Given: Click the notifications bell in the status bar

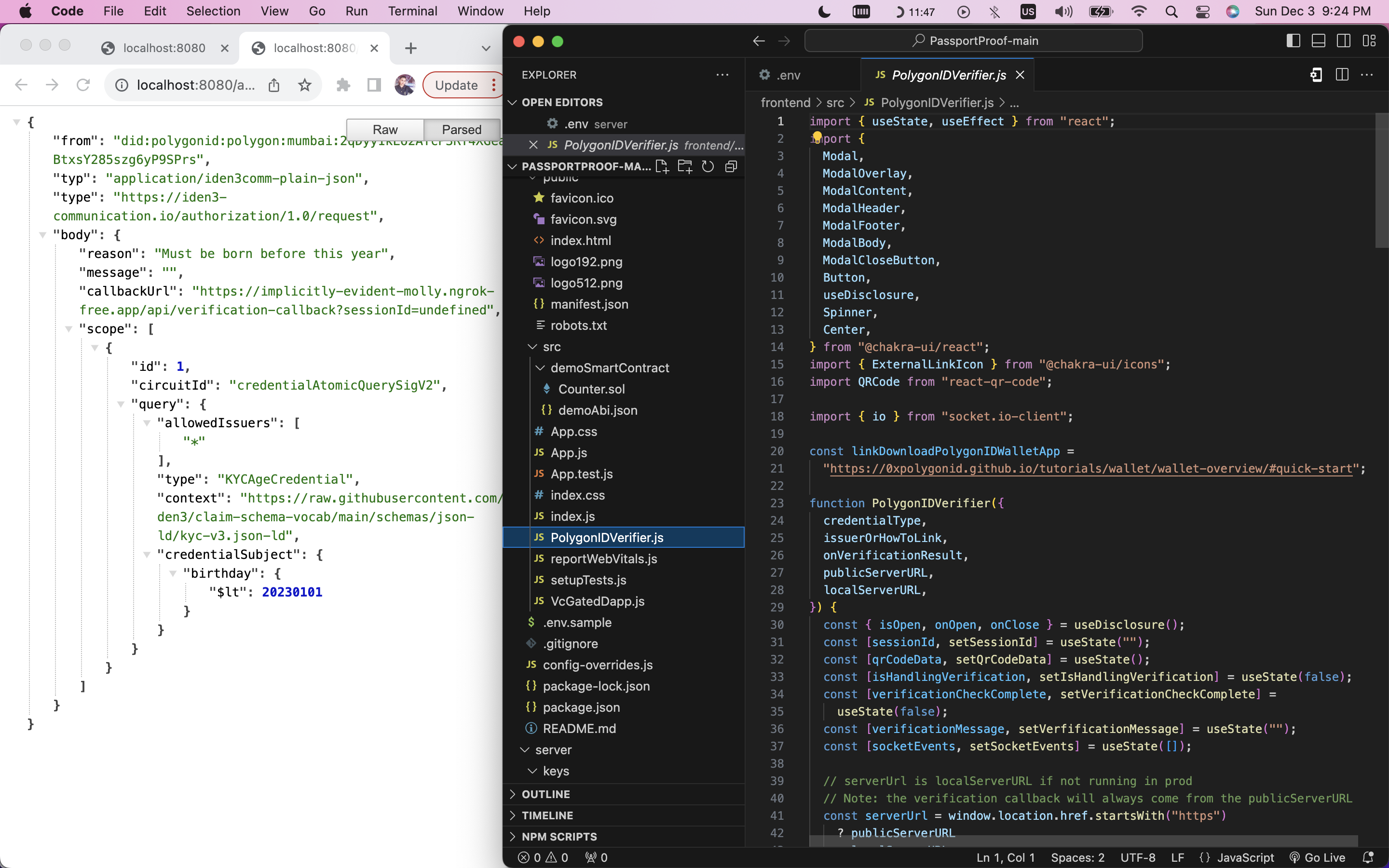Looking at the screenshot, I should [x=1368, y=857].
